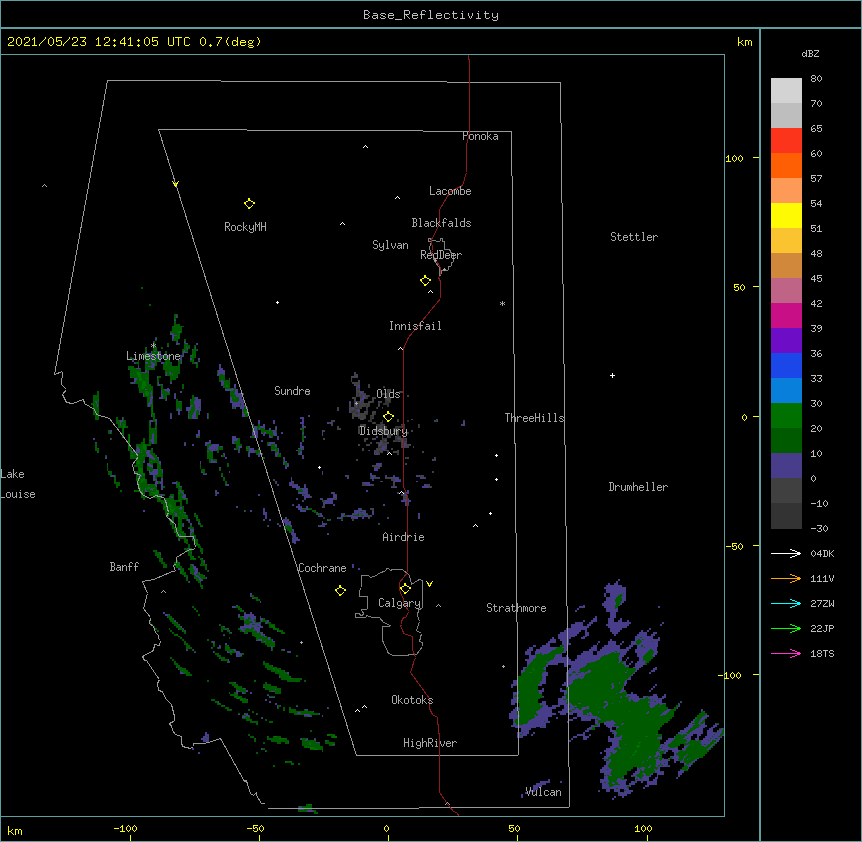Viewport: 862px width, 842px height.
Task: Click the yellow diamond marker beside Olds
Action: point(388,417)
